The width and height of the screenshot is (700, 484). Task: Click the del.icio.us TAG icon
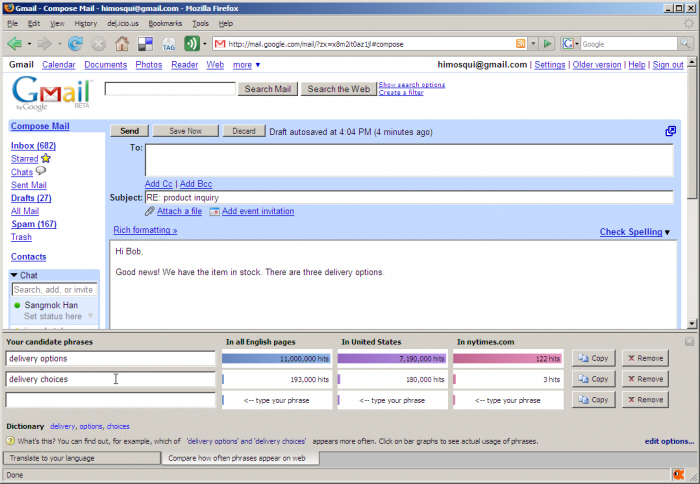click(168, 44)
